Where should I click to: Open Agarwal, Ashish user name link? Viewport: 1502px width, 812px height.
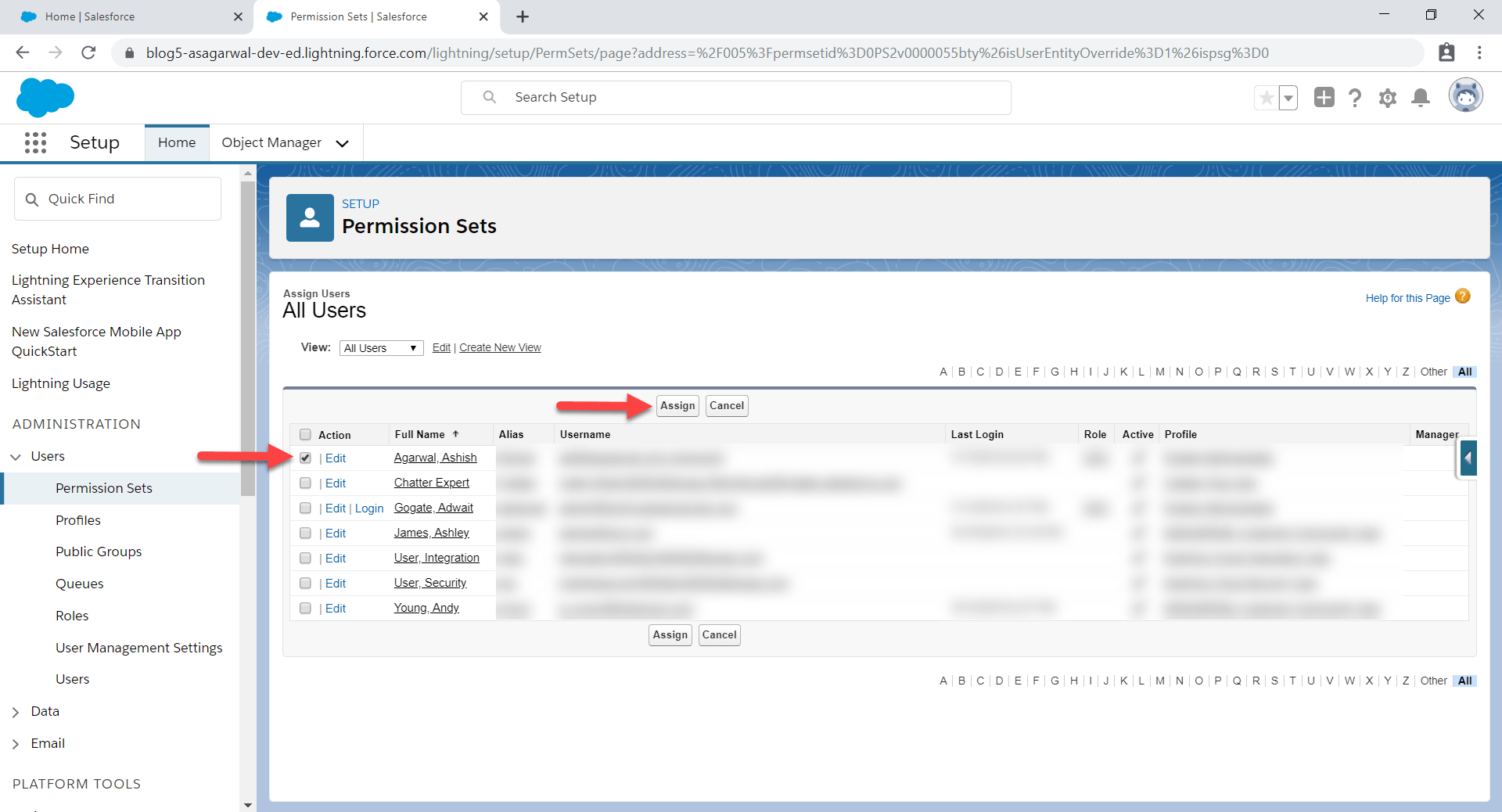pyautogui.click(x=435, y=458)
